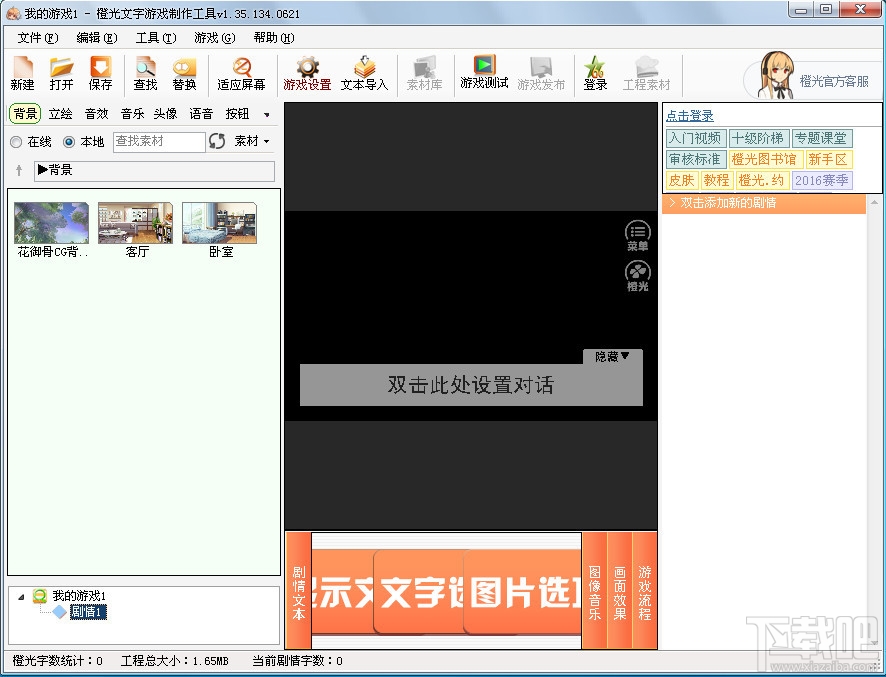Viewport: 886px width, 677px height.
Task: Select the 剧情文本 vertical tab
Action: pyautogui.click(x=299, y=590)
